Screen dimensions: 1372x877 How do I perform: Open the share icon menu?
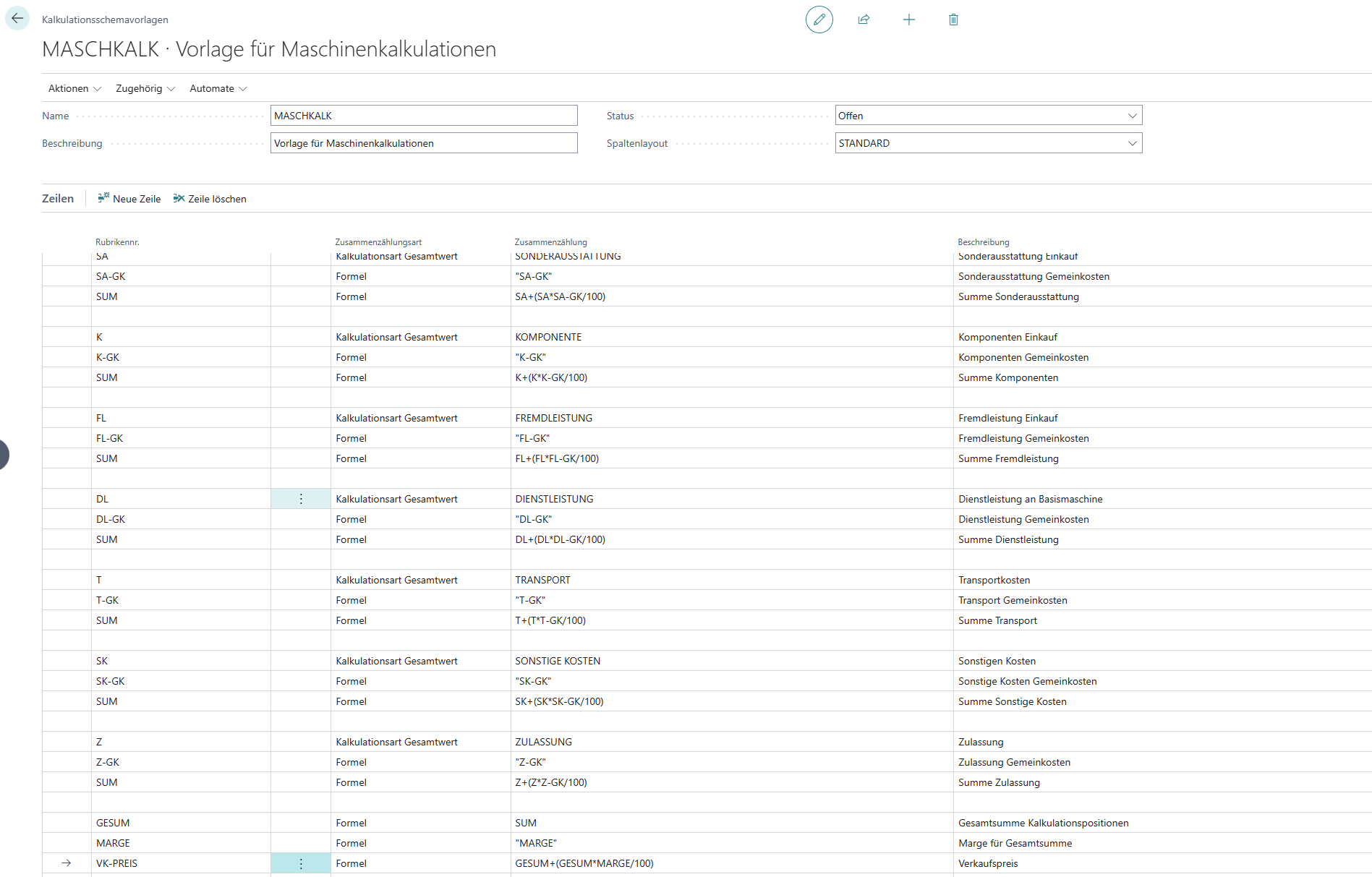[x=864, y=20]
